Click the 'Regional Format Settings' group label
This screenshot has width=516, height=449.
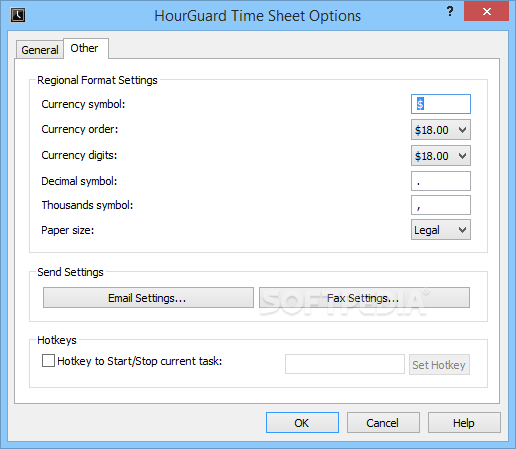point(97,80)
